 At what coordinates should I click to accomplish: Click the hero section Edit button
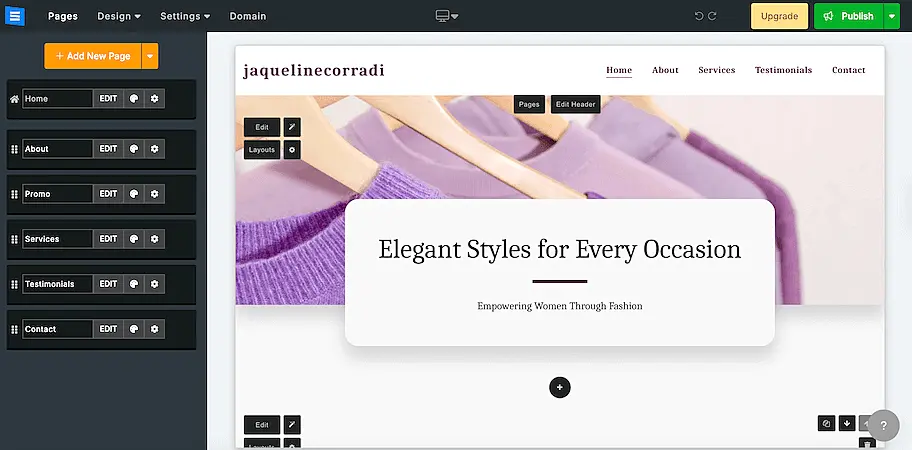coord(262,127)
